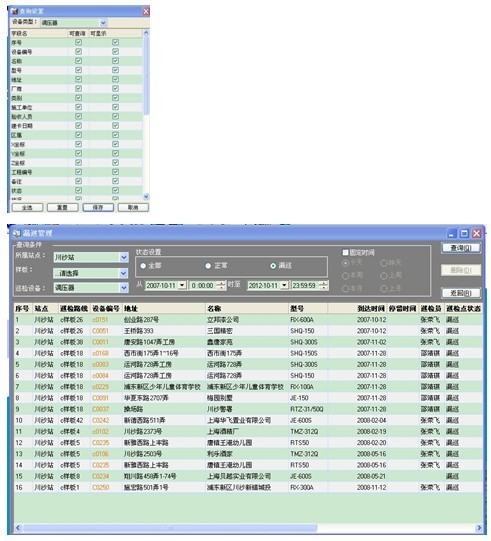Image resolution: width=491 pixels, height=541 pixels.
Task: Toggle 可显示 checkbox for 区属 row
Action: (x=115, y=135)
